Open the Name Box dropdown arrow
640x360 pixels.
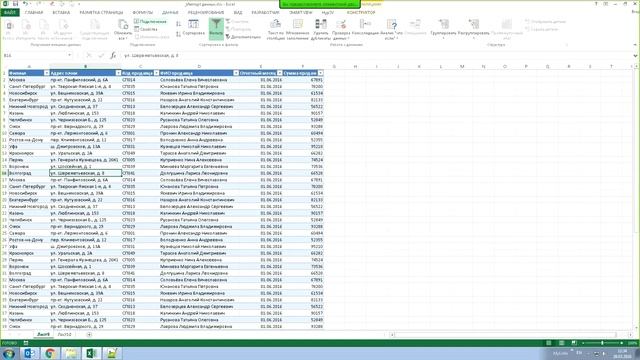click(69, 55)
